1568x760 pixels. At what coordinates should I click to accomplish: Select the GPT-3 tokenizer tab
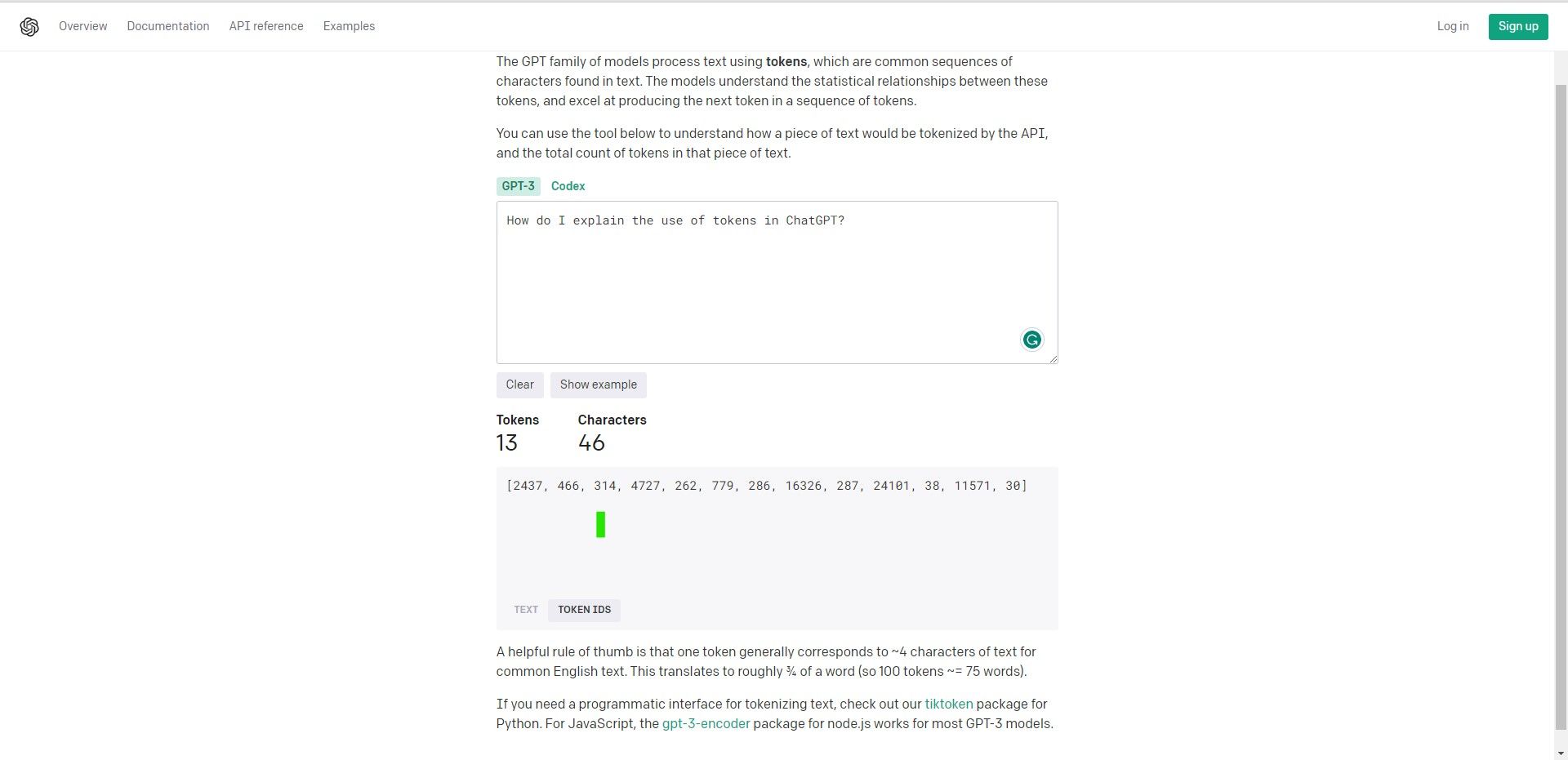point(518,185)
